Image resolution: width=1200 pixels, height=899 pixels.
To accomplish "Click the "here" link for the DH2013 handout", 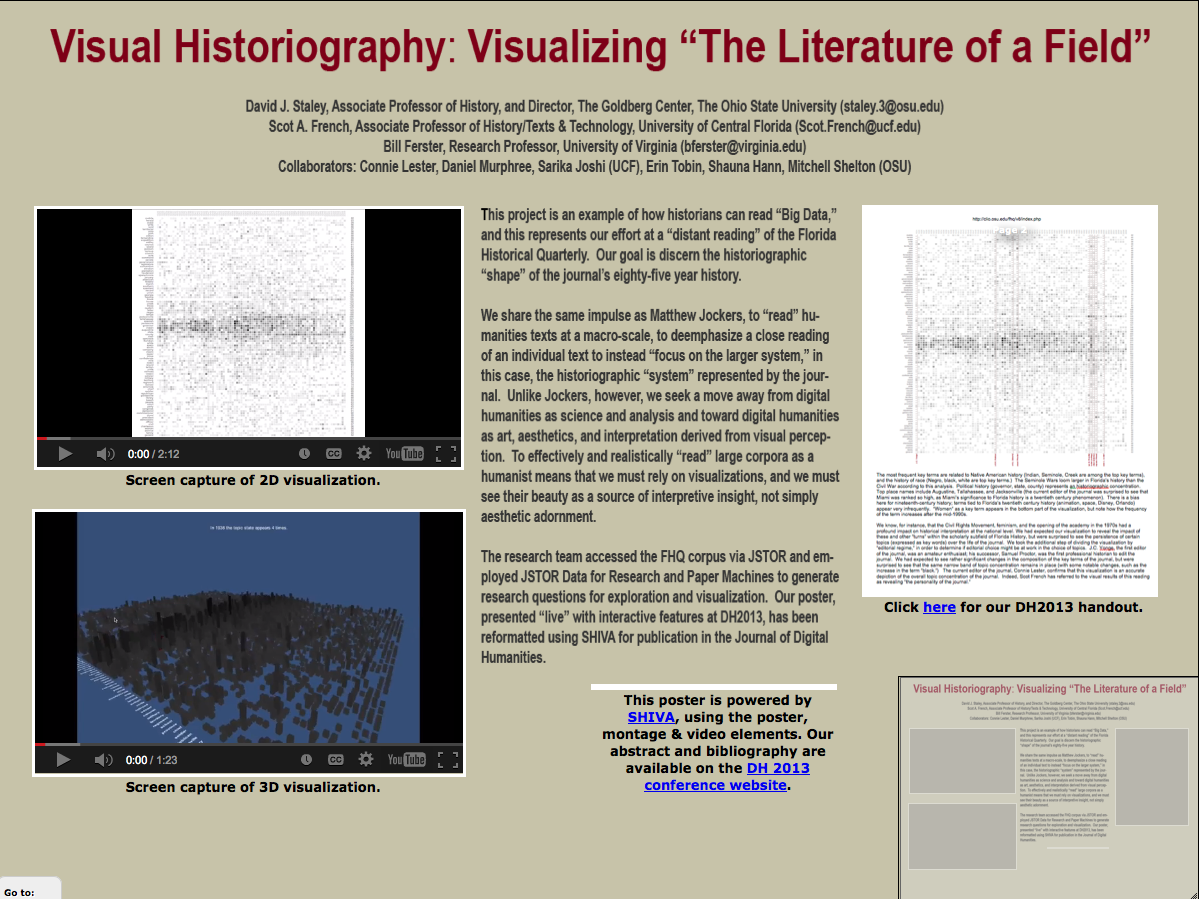I will (x=940, y=607).
